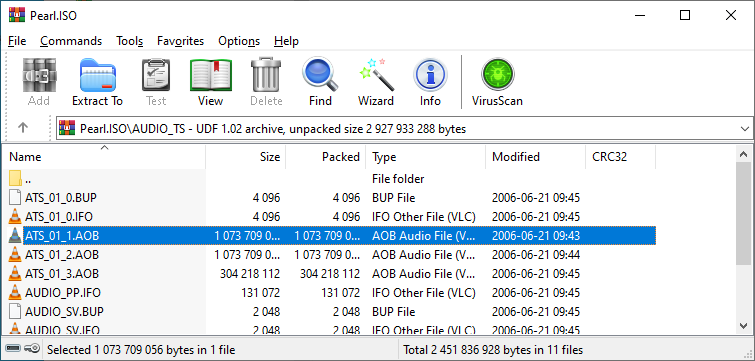Click the drive icon in status bar
The height and width of the screenshot is (361, 755).
(13, 348)
